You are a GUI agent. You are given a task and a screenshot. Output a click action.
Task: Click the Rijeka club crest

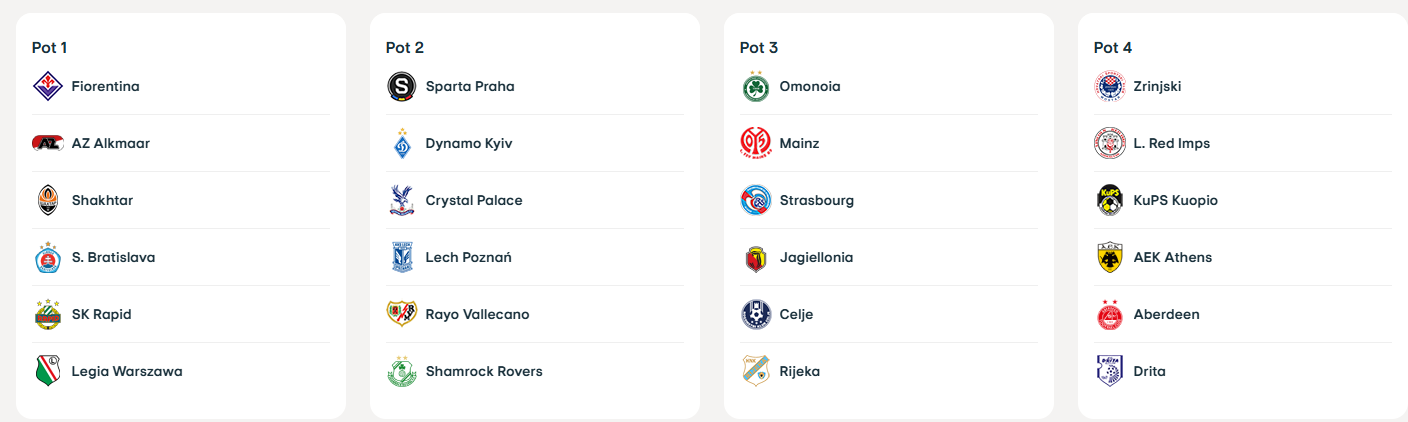point(755,371)
